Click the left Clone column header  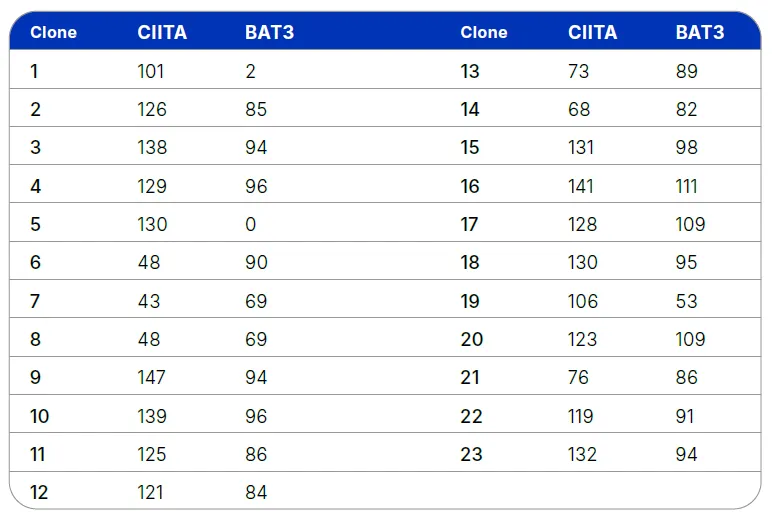[53, 33]
